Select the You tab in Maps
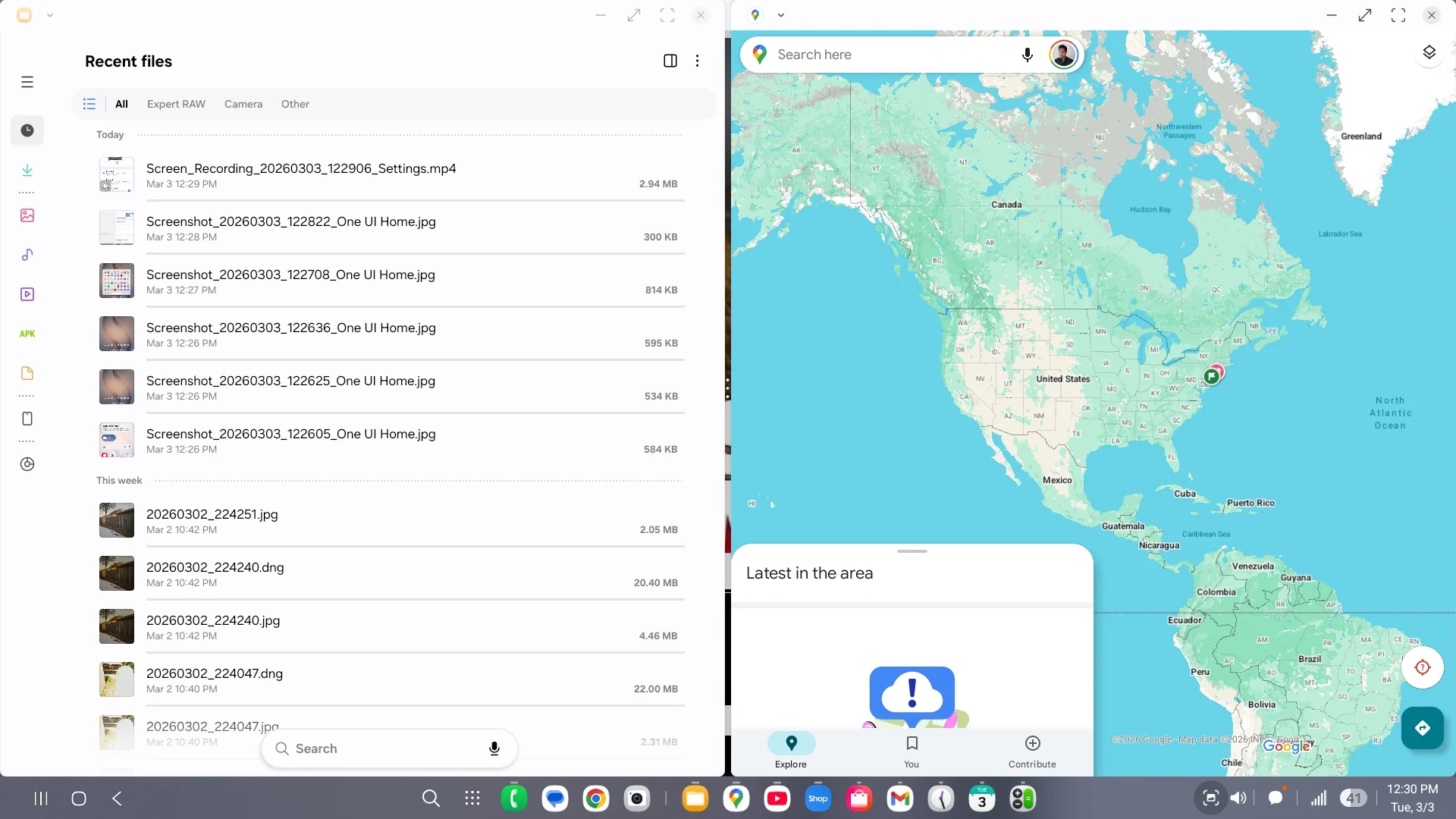 point(911,752)
